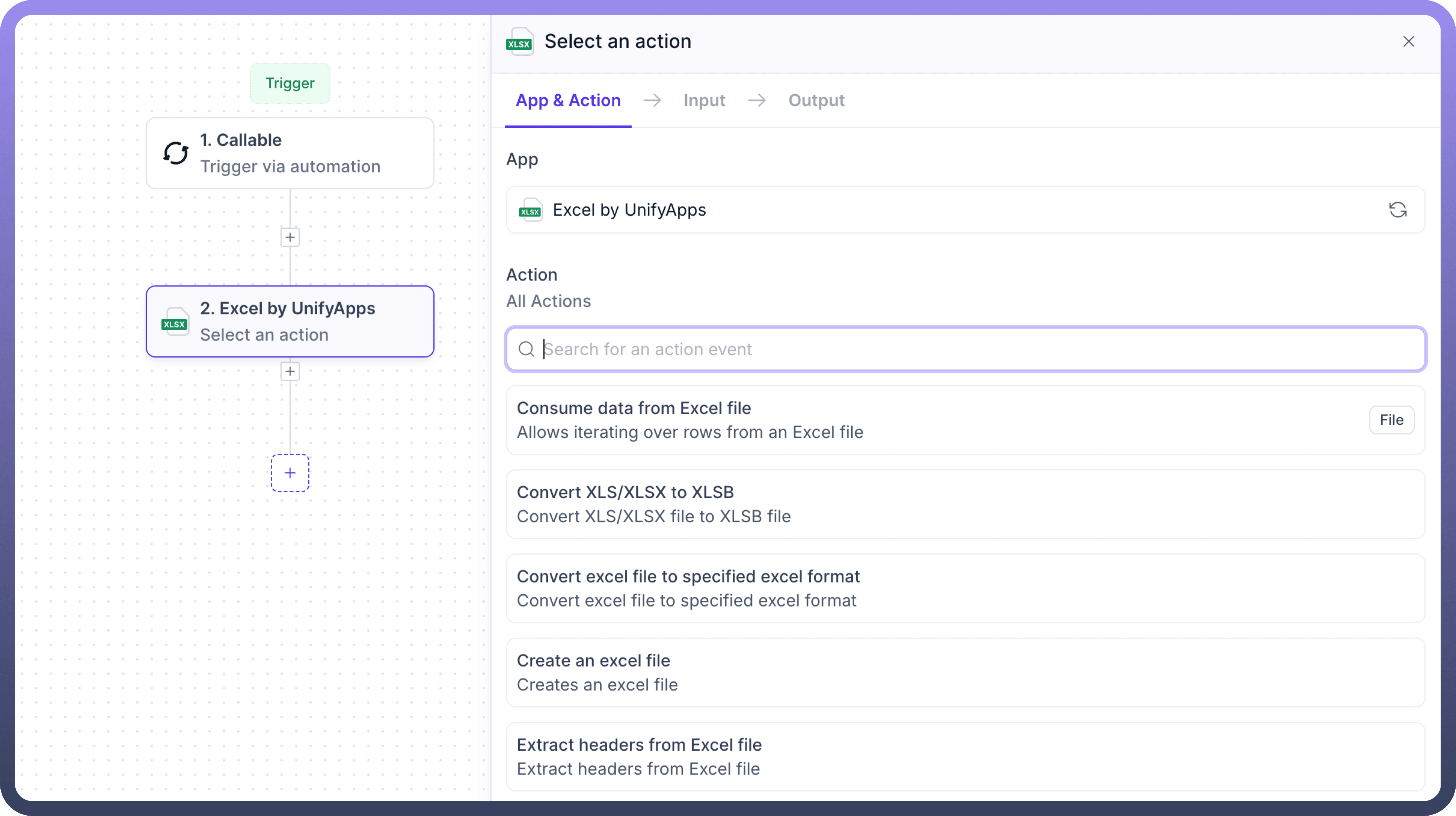
Task: Switch to the Input tab
Action: pyautogui.click(x=704, y=101)
